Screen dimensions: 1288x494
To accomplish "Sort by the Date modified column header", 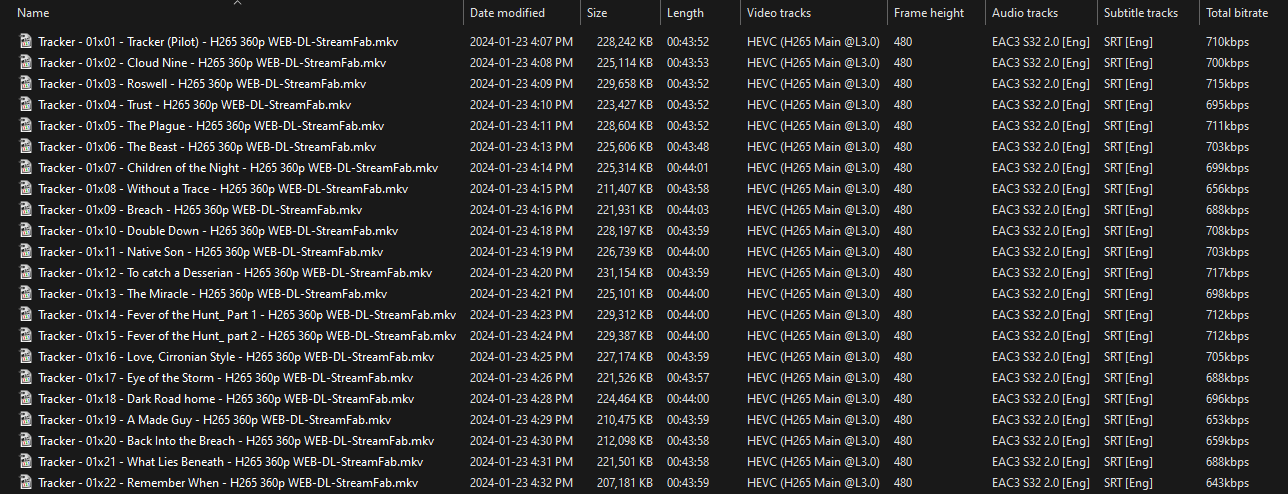I will point(507,13).
